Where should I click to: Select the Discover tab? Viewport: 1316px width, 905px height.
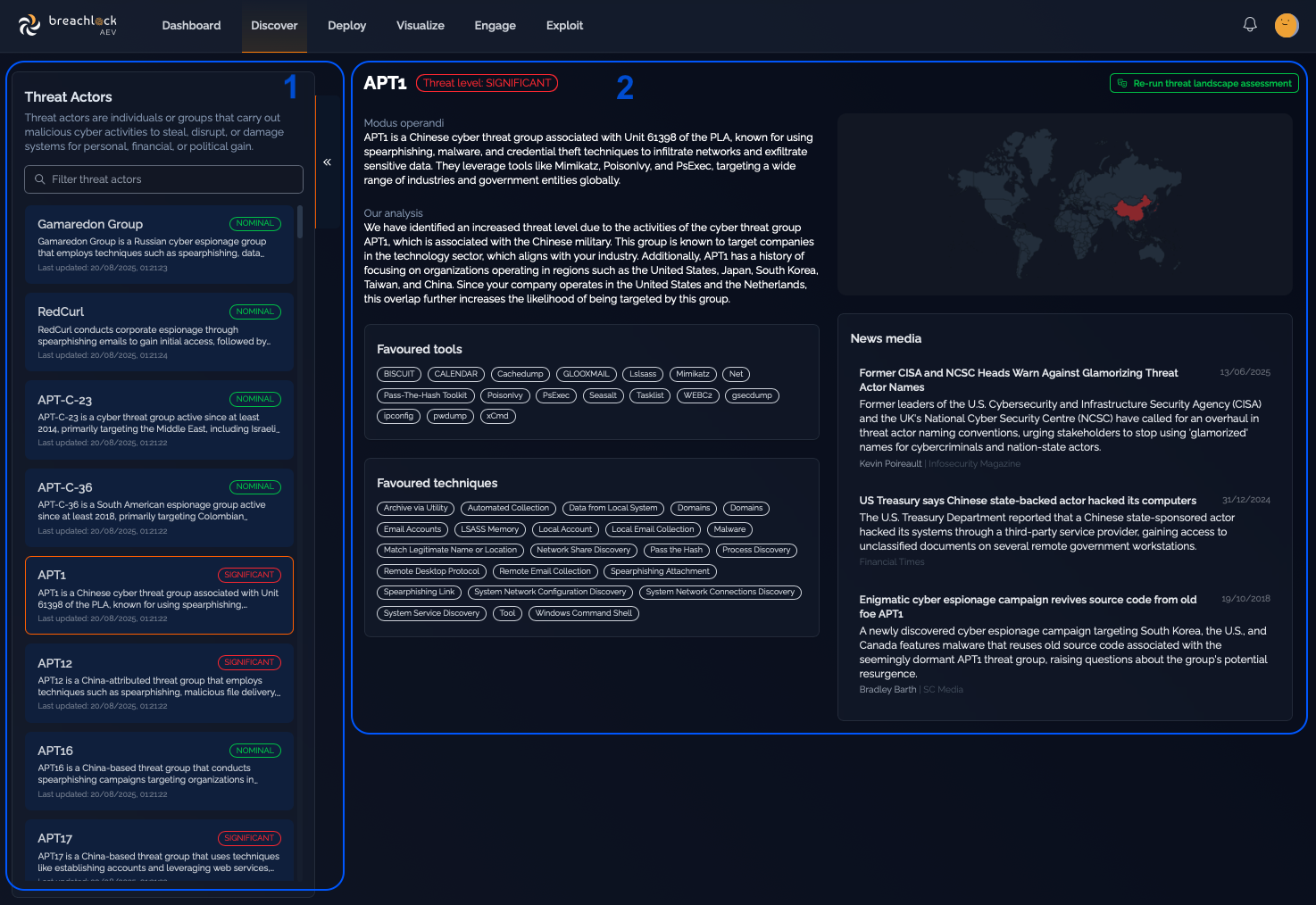274,26
